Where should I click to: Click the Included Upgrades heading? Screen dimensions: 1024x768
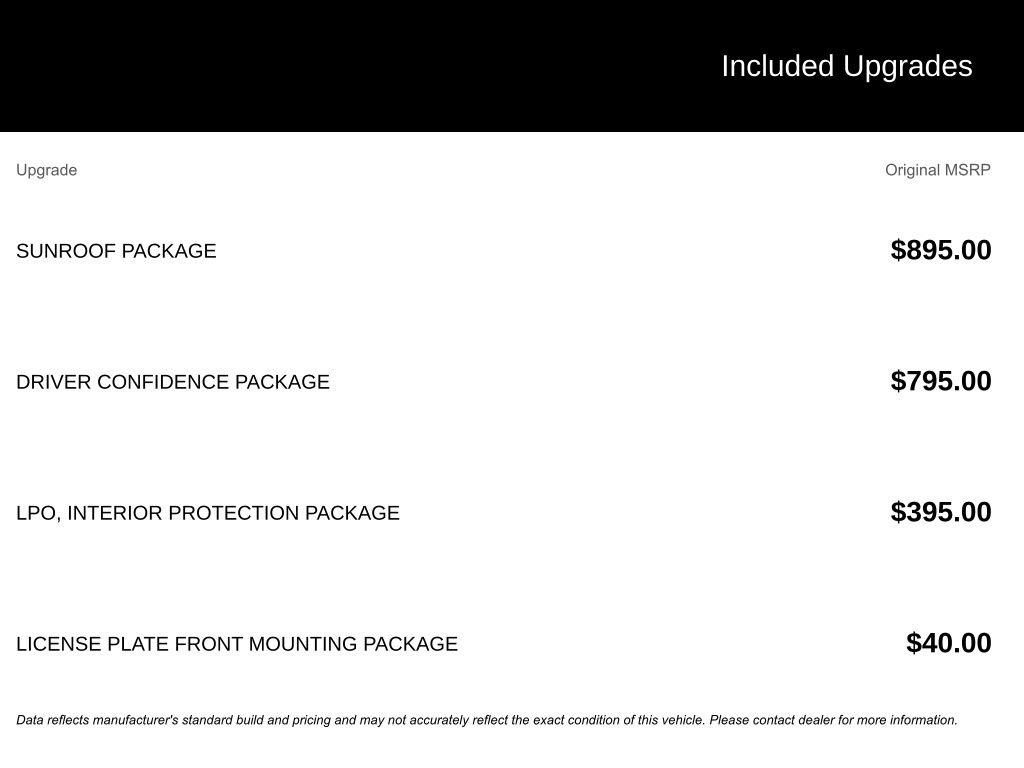click(846, 67)
